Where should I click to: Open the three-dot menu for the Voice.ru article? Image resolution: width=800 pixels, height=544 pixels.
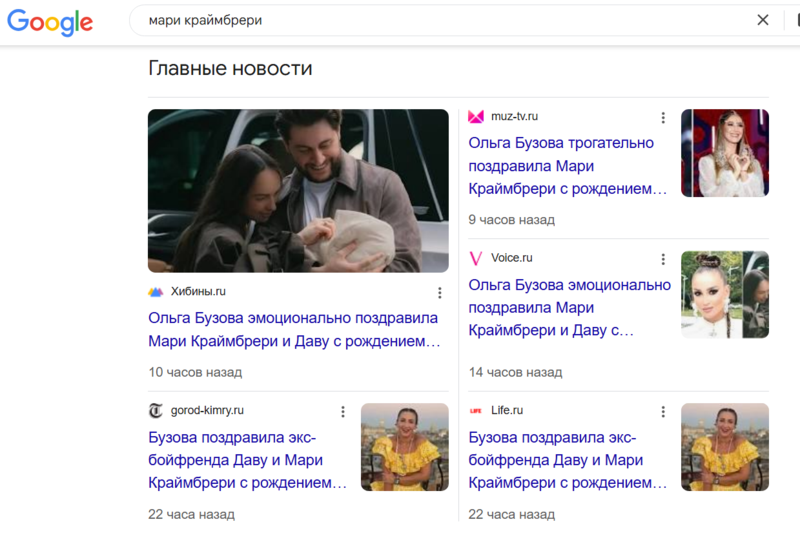pos(663,259)
